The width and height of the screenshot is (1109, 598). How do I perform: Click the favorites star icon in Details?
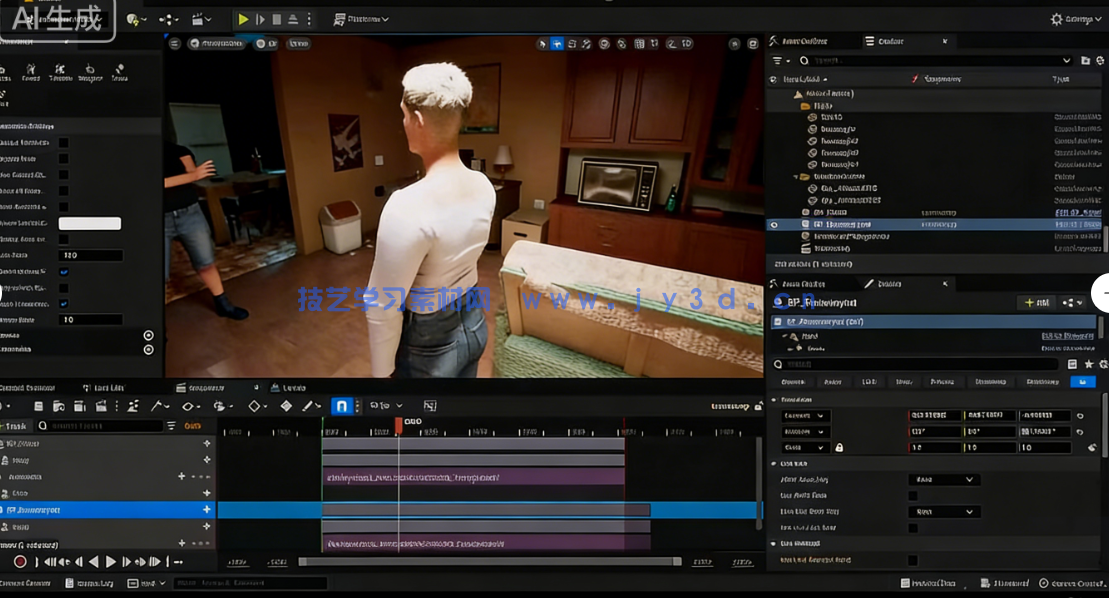[1089, 365]
